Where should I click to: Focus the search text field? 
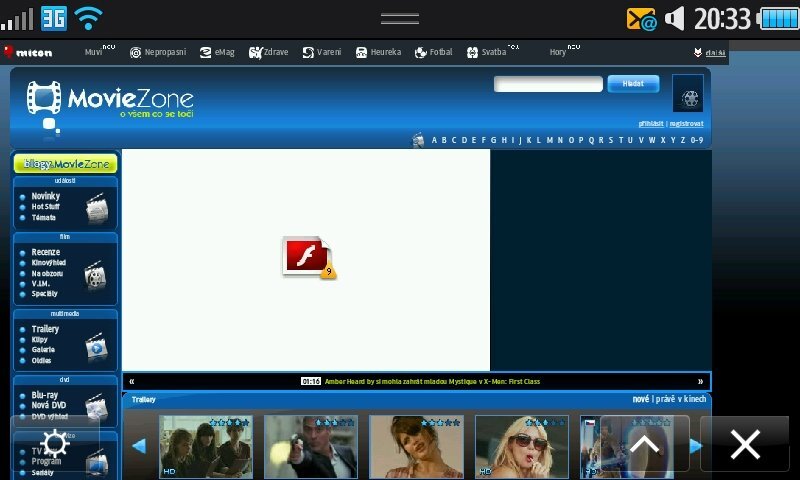click(548, 84)
